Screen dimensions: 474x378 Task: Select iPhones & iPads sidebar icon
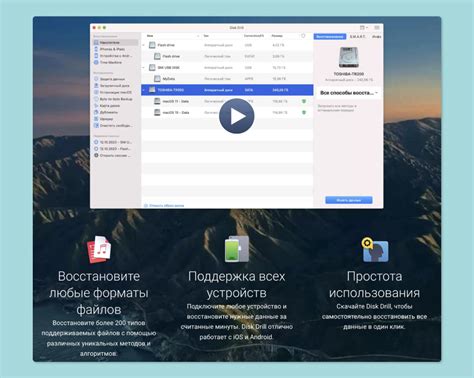(x=96, y=49)
